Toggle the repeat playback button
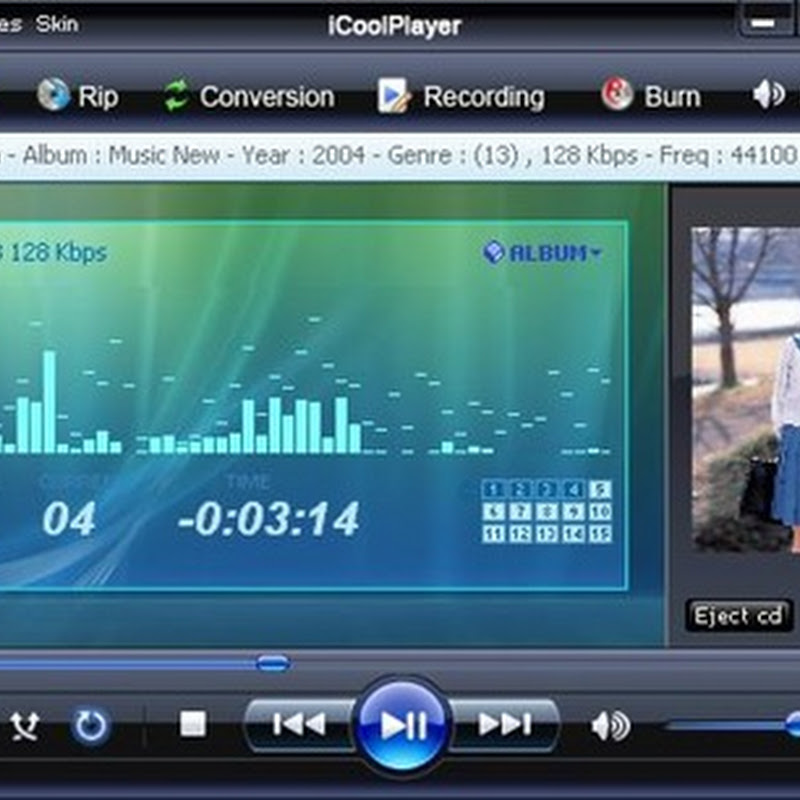Screen dimensions: 800x800 (90, 725)
